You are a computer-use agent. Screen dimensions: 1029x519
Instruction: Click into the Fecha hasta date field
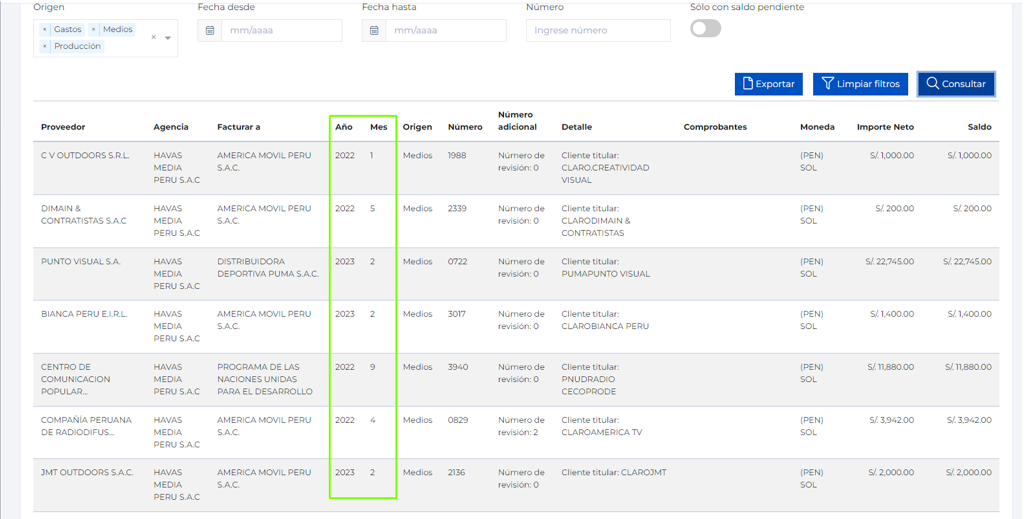pos(446,30)
